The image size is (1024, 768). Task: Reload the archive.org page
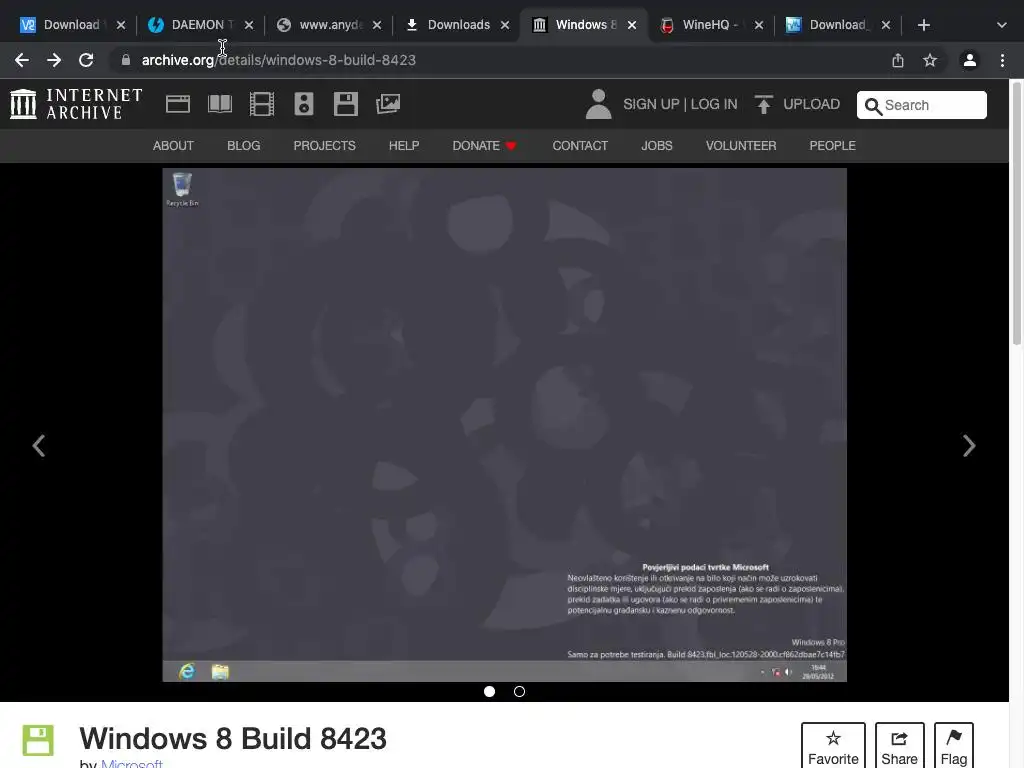pyautogui.click(x=86, y=60)
